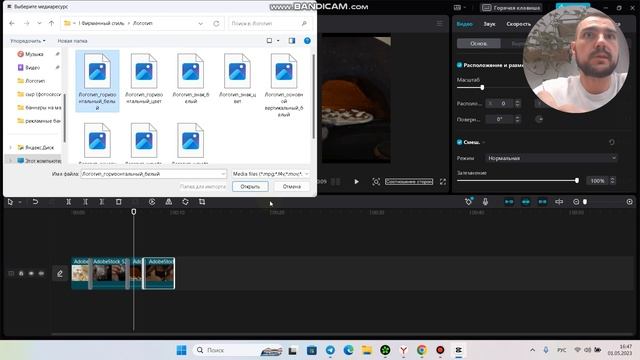Viewport: 640px width, 360px height.
Task: Select file Логотип_знак_белый
Action: pyautogui.click(x=191, y=79)
